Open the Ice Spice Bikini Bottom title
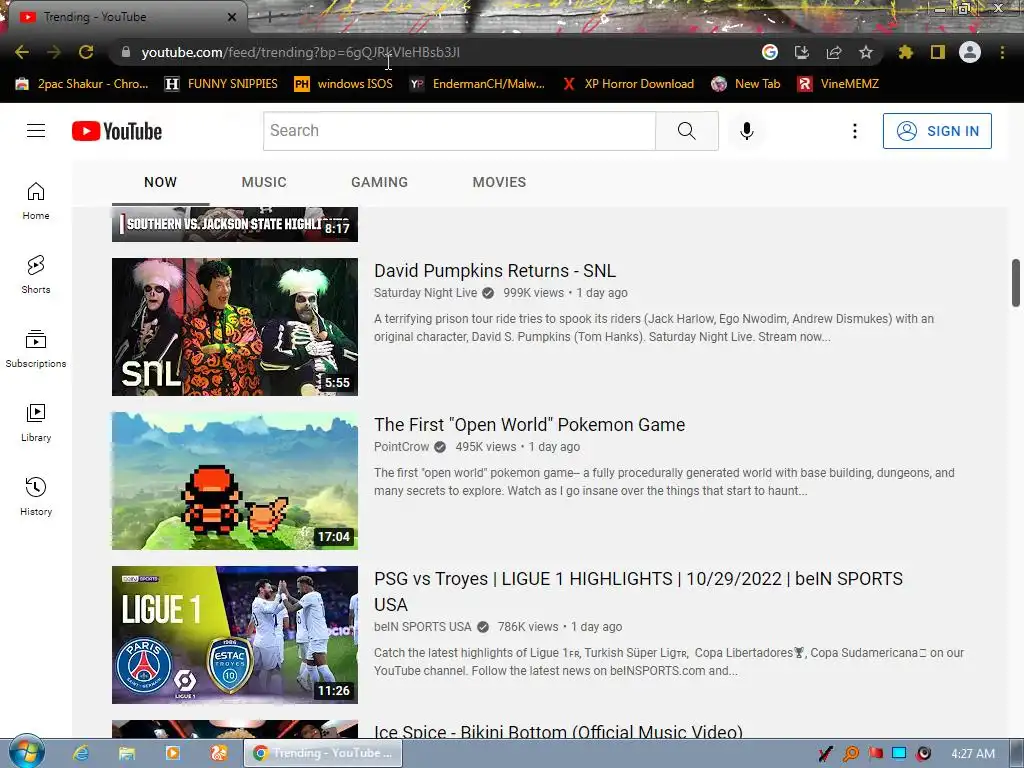 pyautogui.click(x=558, y=731)
